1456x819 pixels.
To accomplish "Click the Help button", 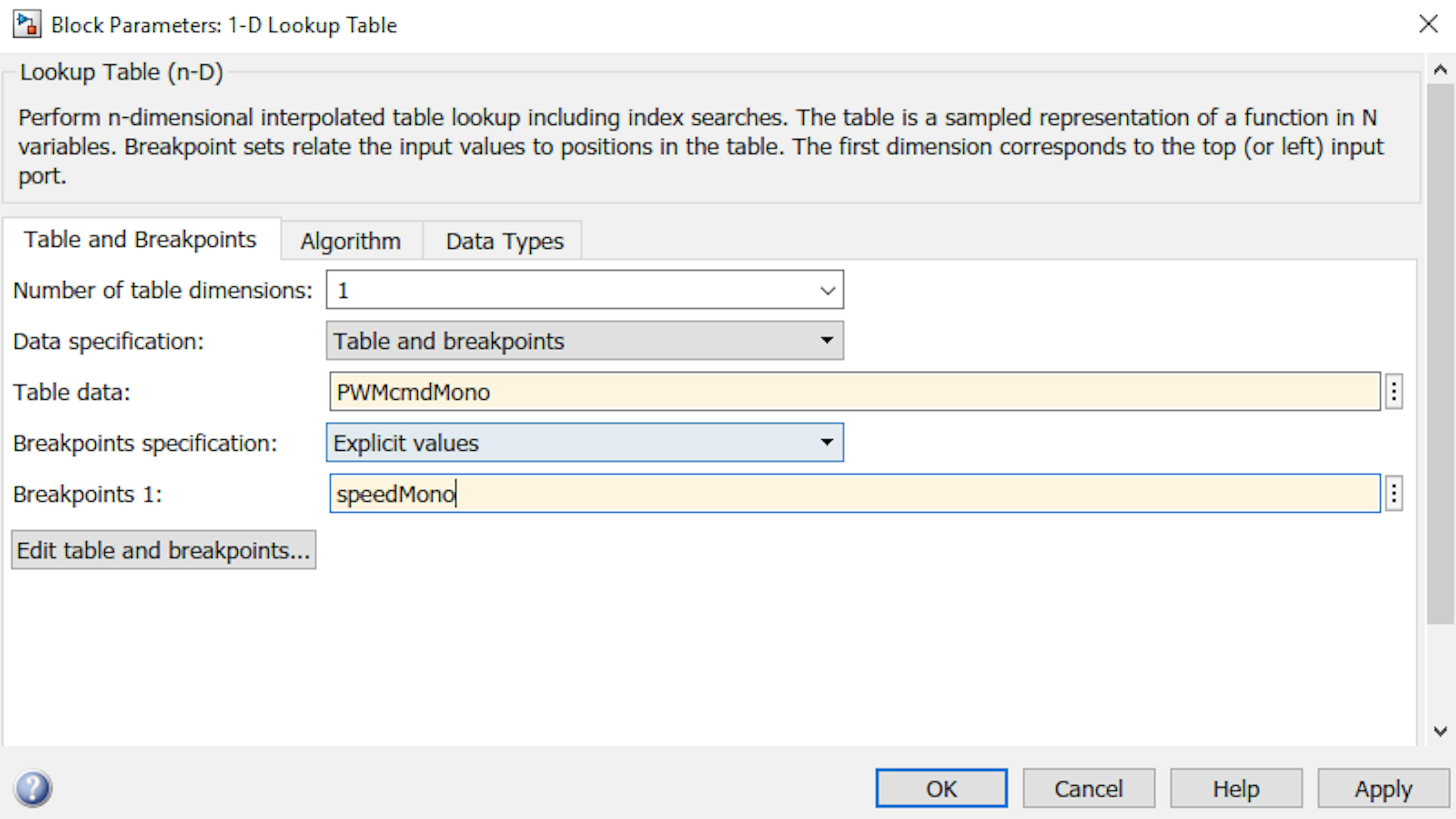I will 1236,788.
